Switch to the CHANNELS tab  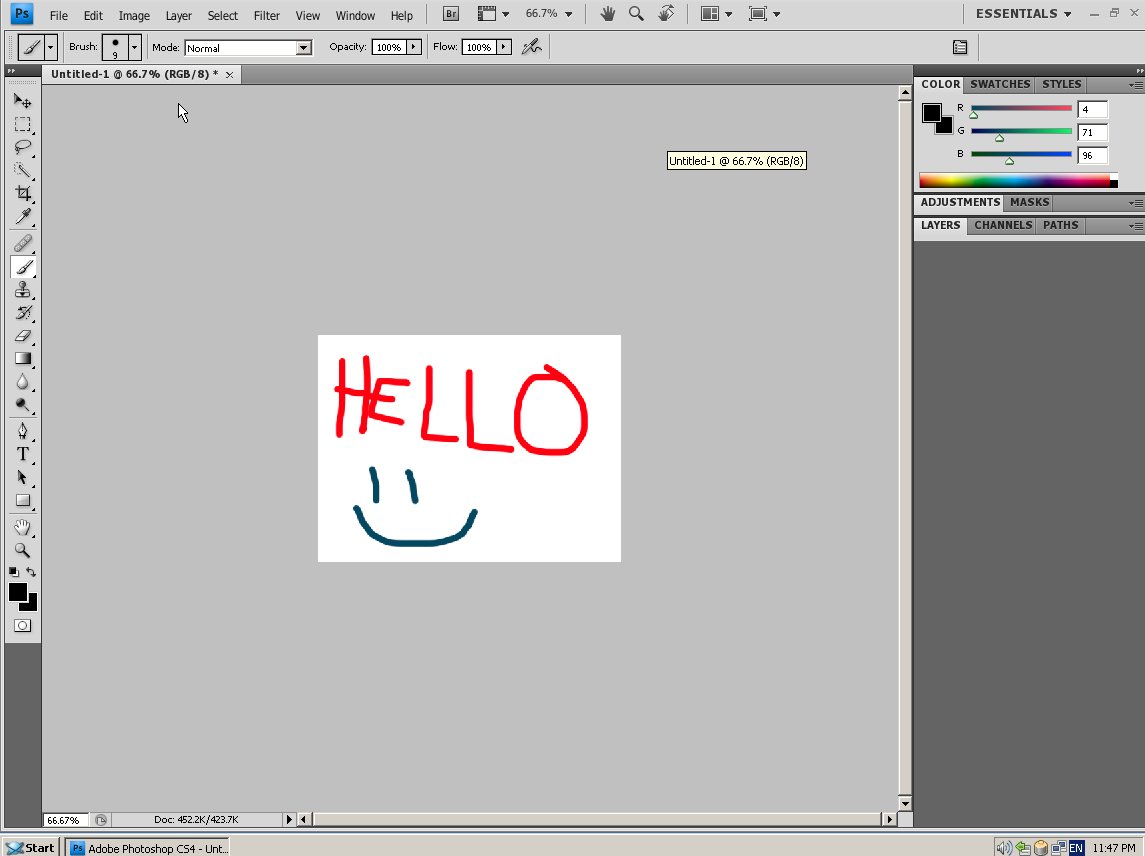click(1003, 226)
